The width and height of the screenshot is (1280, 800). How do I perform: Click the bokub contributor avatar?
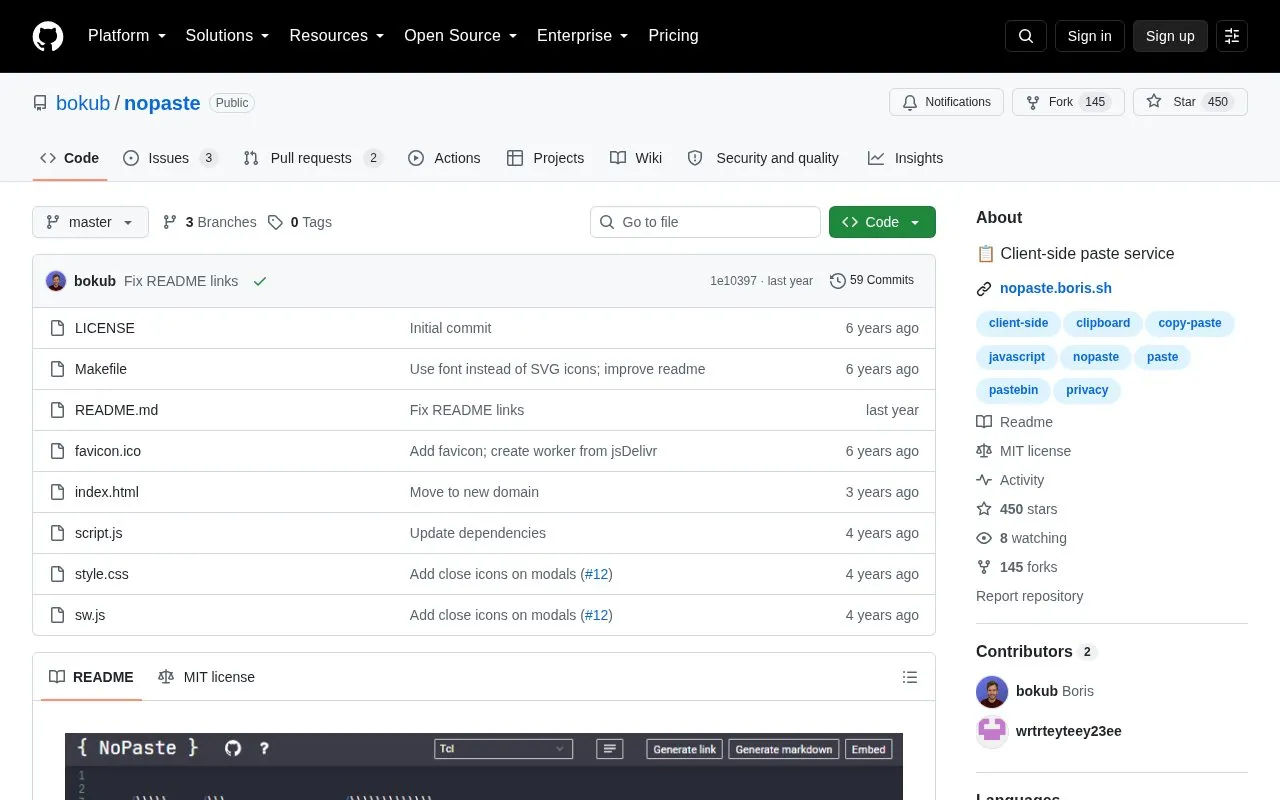pos(992,691)
